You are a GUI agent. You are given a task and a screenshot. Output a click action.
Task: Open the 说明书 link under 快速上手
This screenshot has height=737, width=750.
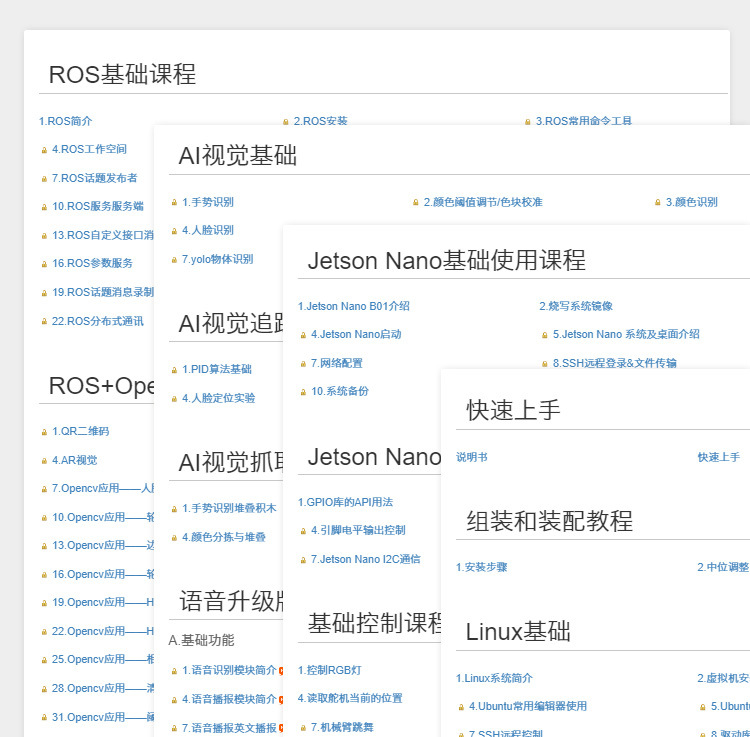(x=472, y=457)
